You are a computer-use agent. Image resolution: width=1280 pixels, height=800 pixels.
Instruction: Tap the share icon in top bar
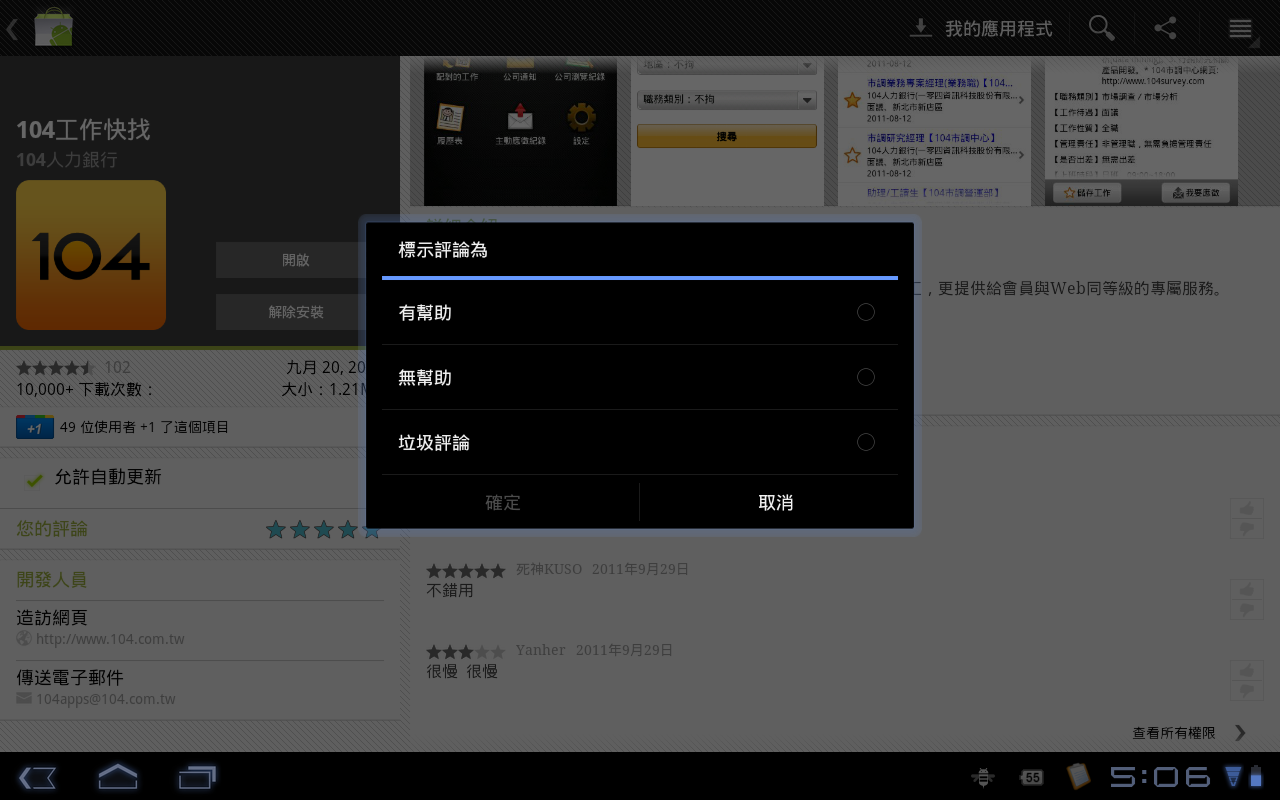1165,28
